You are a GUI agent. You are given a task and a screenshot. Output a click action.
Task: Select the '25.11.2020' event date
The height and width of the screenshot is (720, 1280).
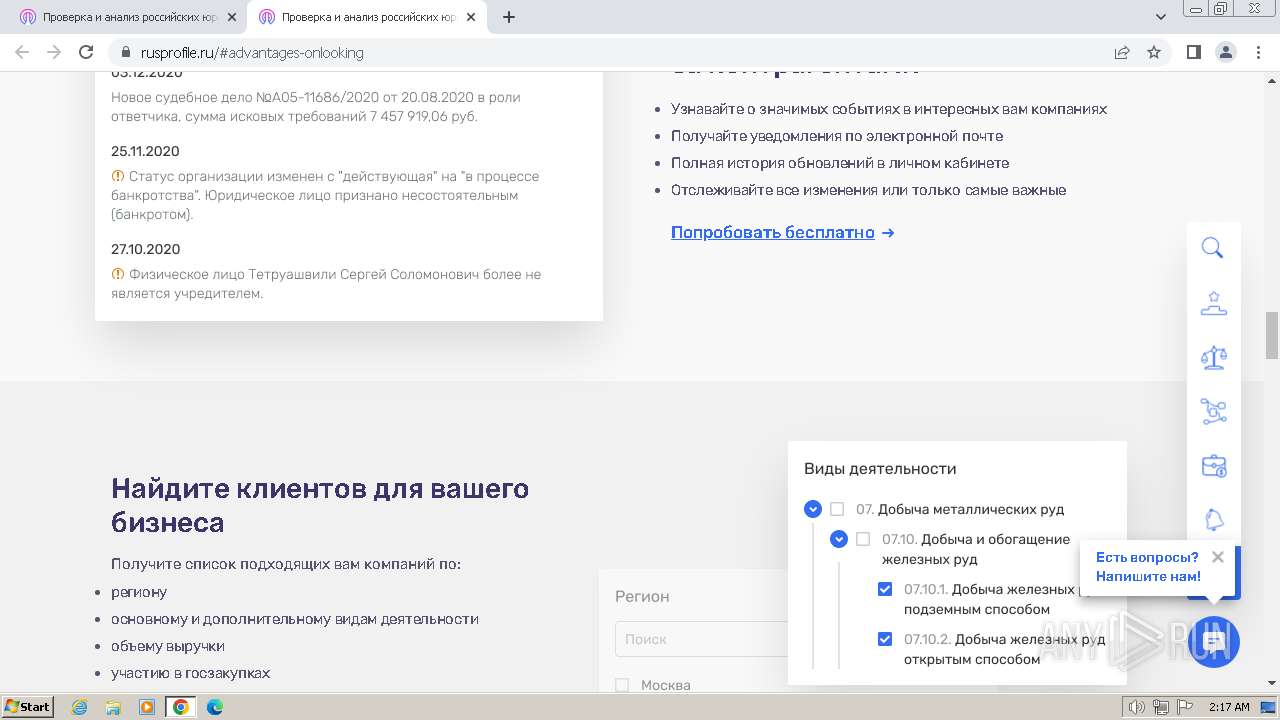tap(145, 151)
